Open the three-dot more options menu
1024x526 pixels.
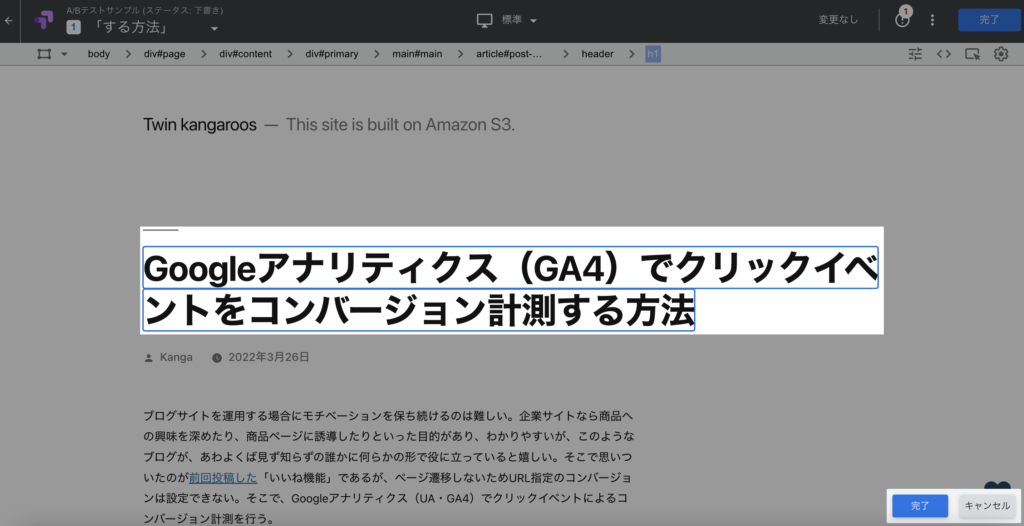tap(932, 20)
